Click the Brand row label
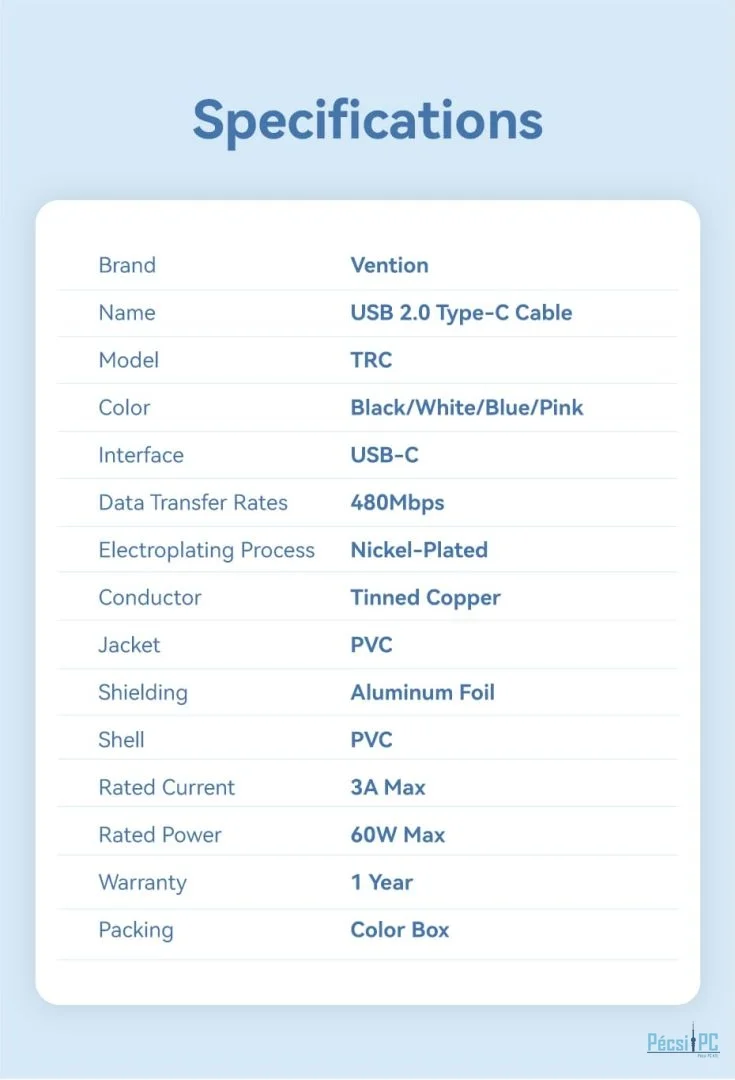The width and height of the screenshot is (735, 1080). click(127, 265)
